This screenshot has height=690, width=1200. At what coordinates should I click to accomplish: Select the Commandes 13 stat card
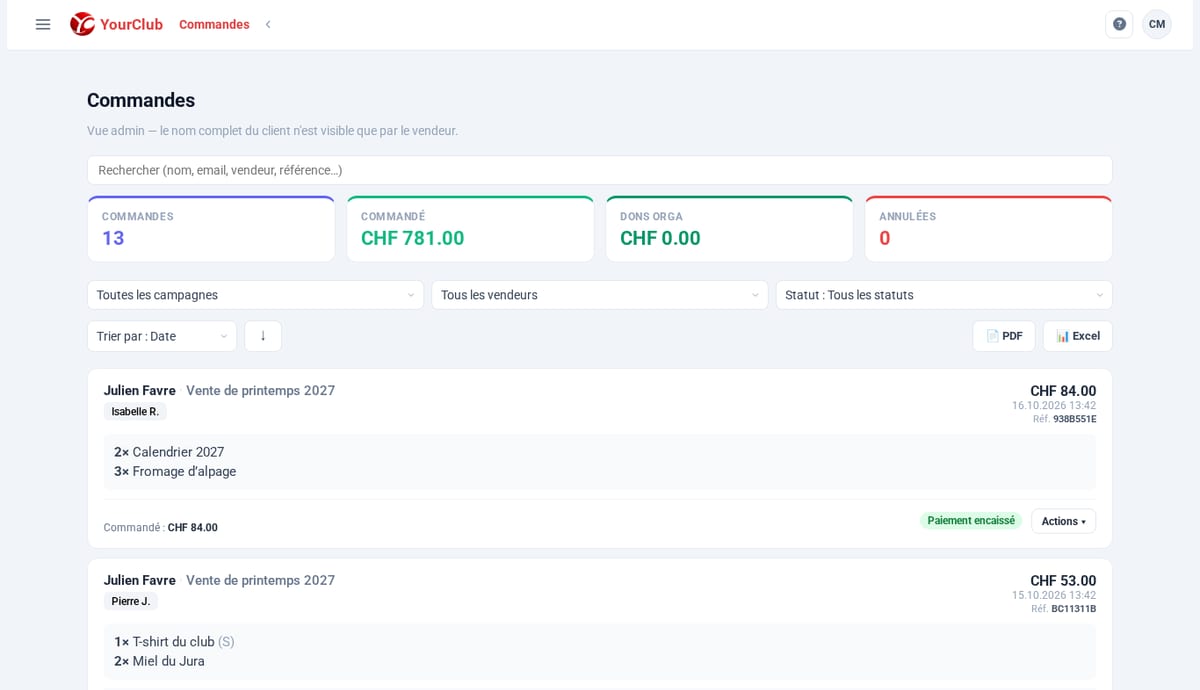211,229
